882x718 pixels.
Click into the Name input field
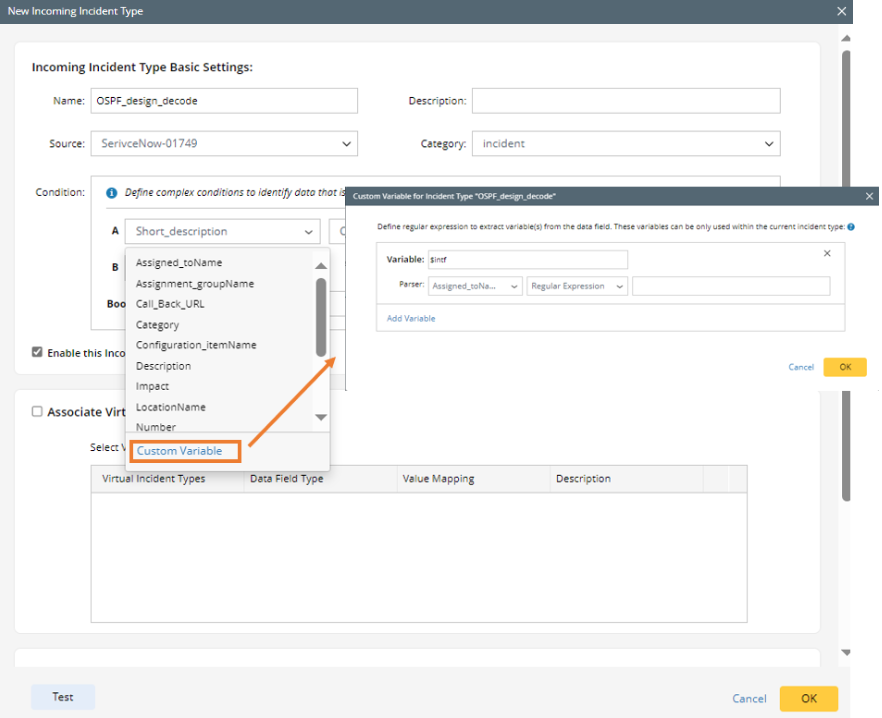point(224,101)
